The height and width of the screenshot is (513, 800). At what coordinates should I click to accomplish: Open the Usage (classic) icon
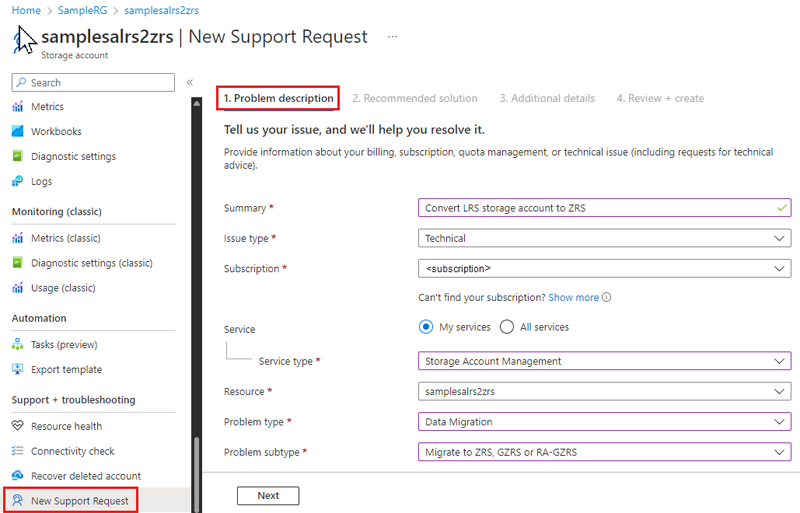[17, 288]
